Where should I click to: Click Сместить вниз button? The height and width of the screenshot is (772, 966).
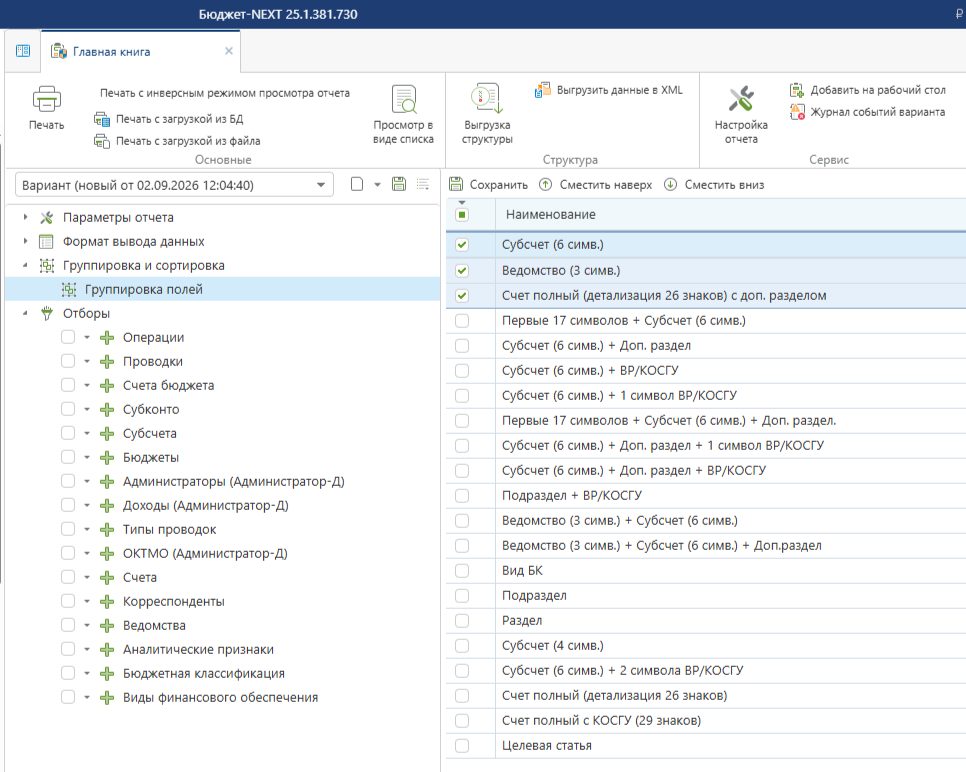point(714,185)
